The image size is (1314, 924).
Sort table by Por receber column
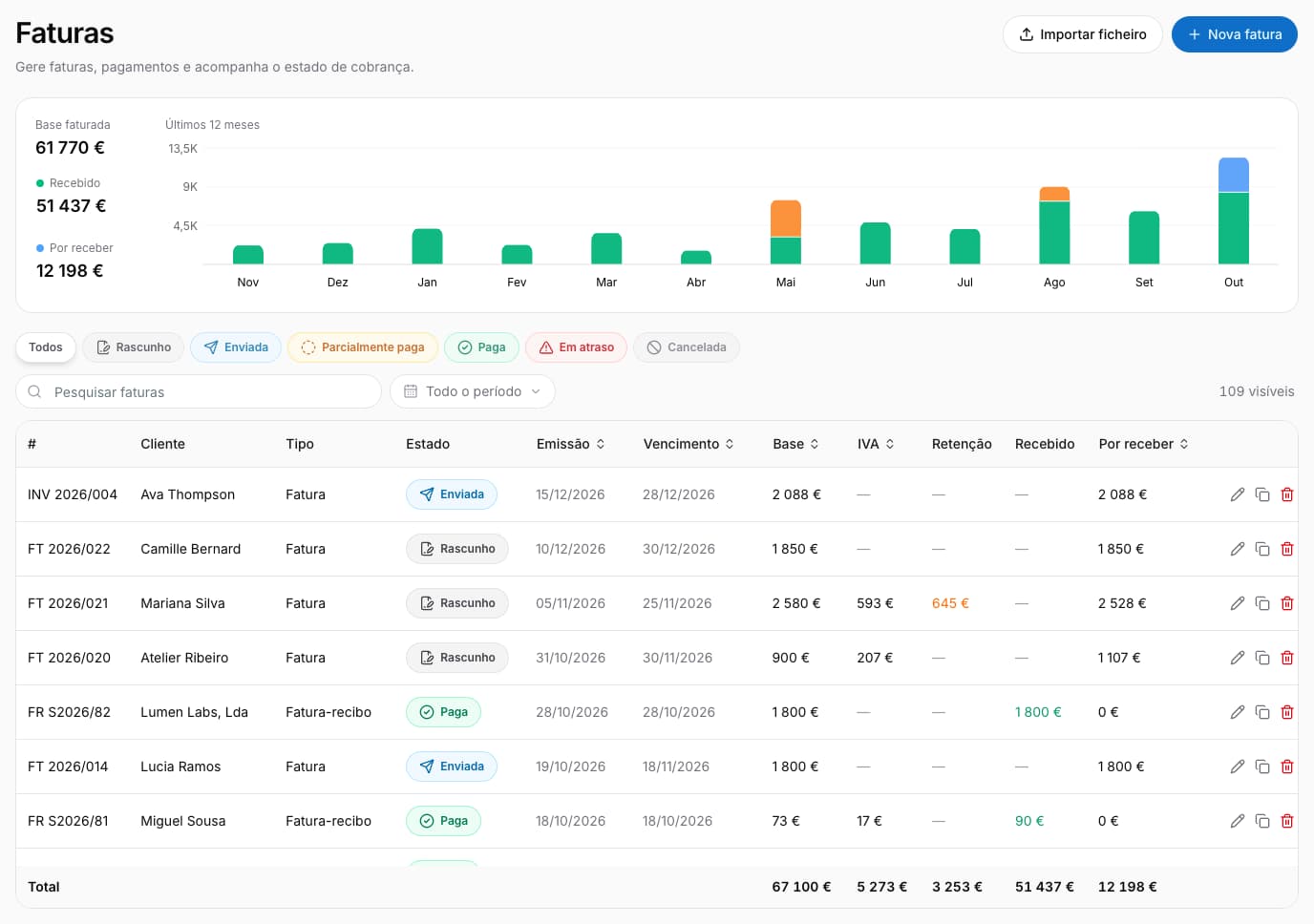point(1144,444)
